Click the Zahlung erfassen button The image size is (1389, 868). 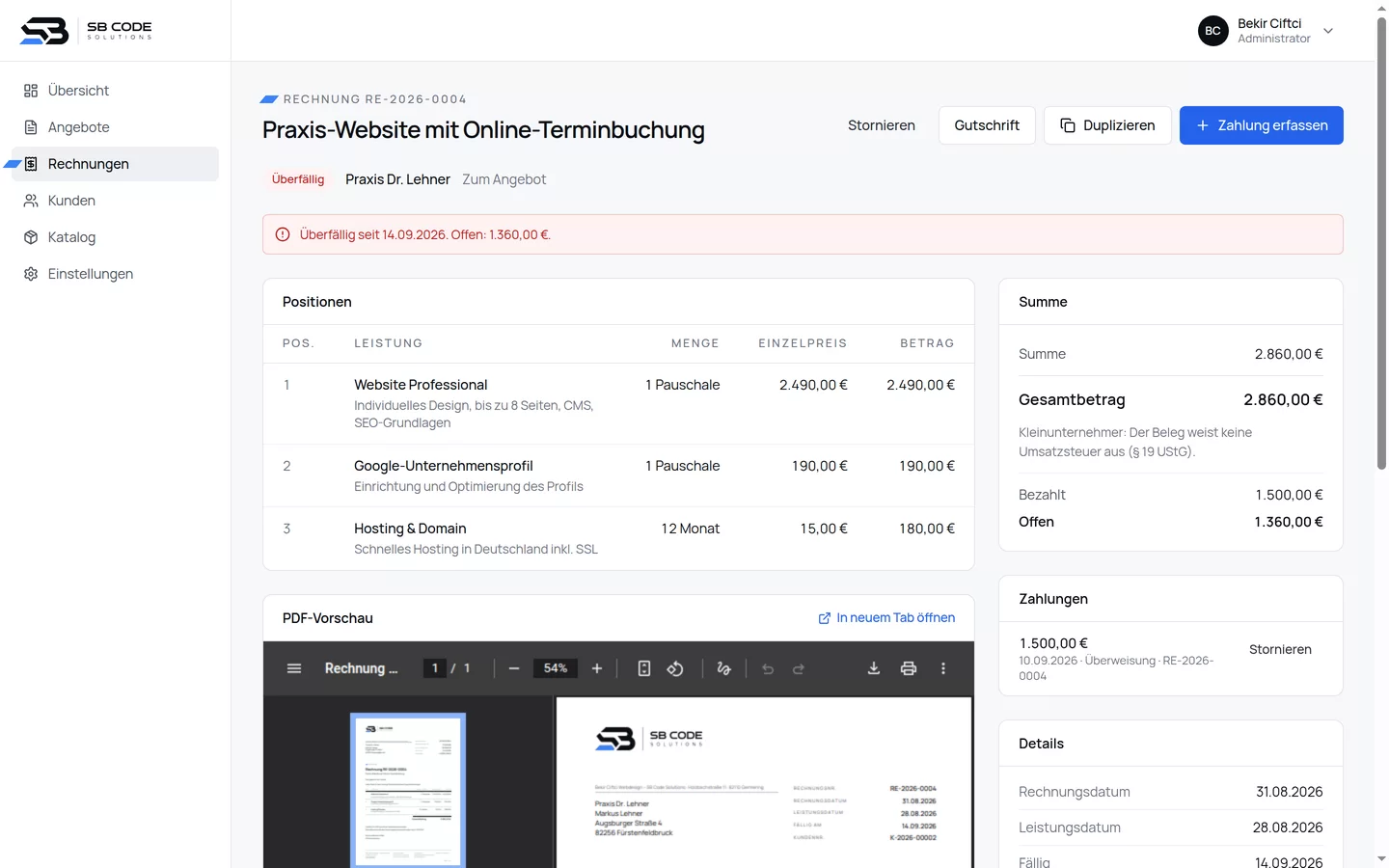click(x=1262, y=125)
